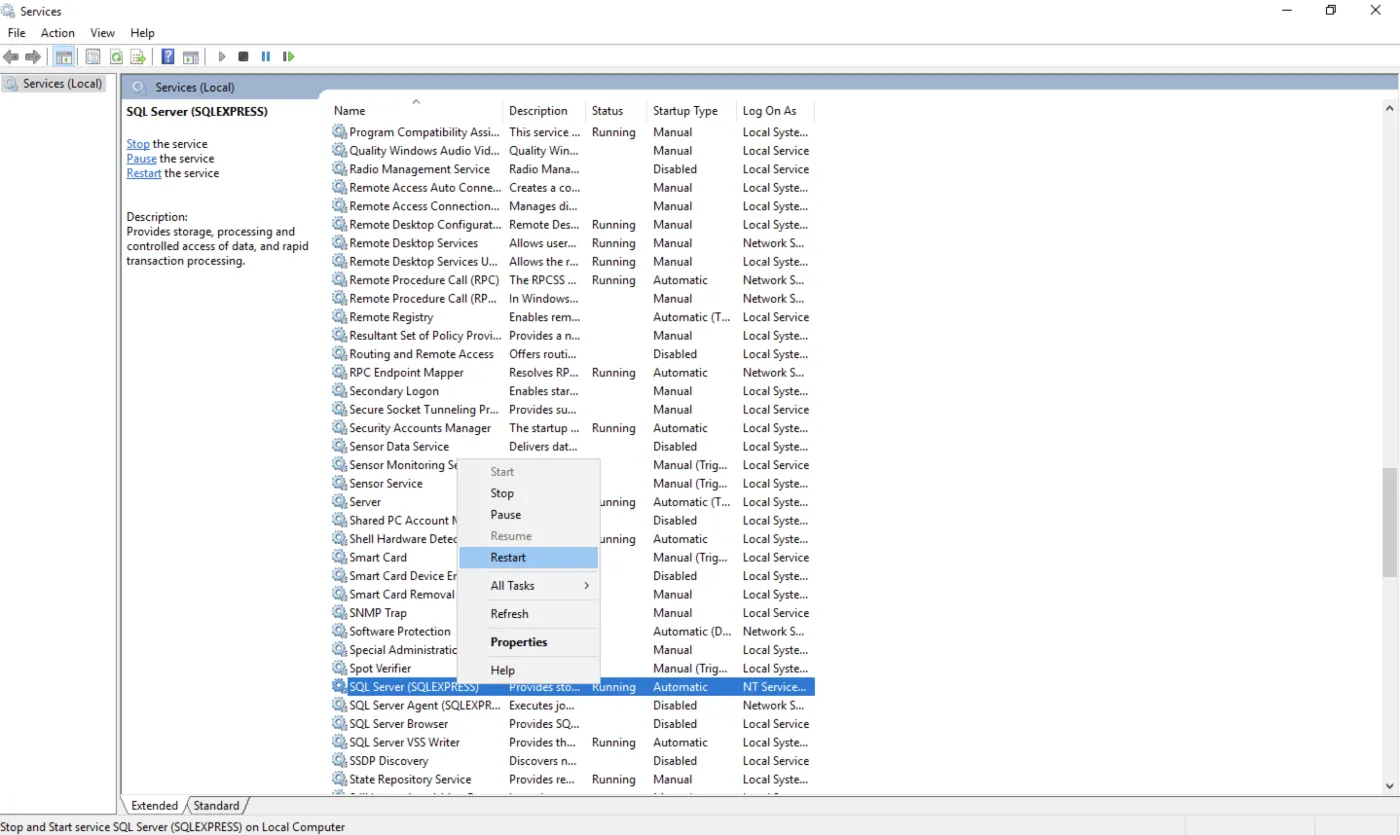
Task: Click the Stop link in the description pane
Action: tap(138, 144)
